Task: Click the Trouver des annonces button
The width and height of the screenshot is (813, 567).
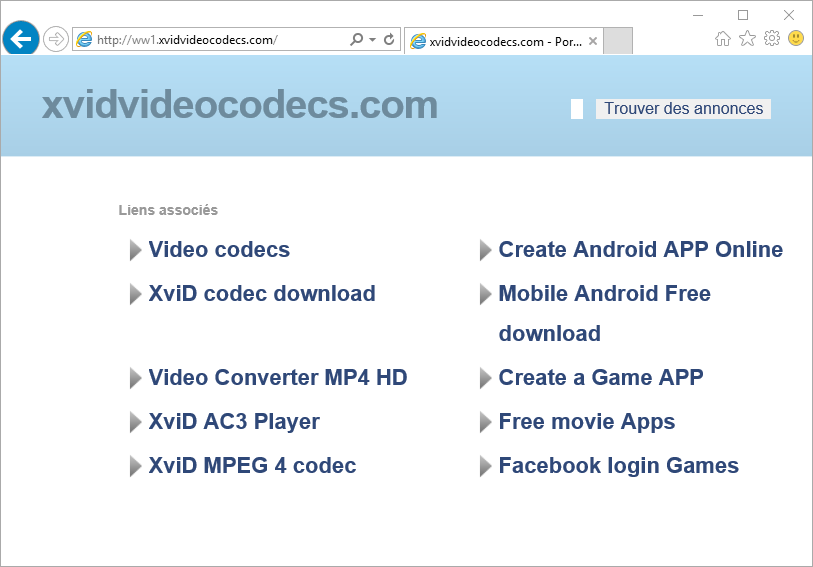Action: (683, 109)
